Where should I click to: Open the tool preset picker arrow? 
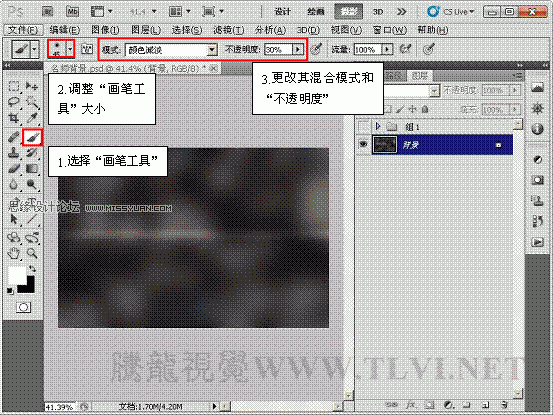[x=34, y=49]
